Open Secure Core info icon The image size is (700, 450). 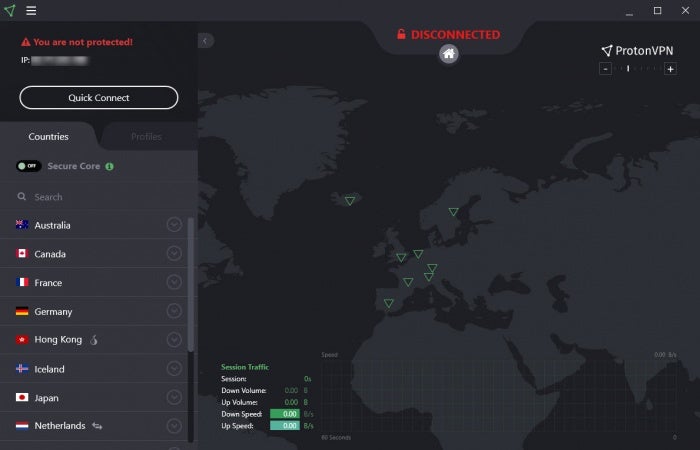coord(109,167)
